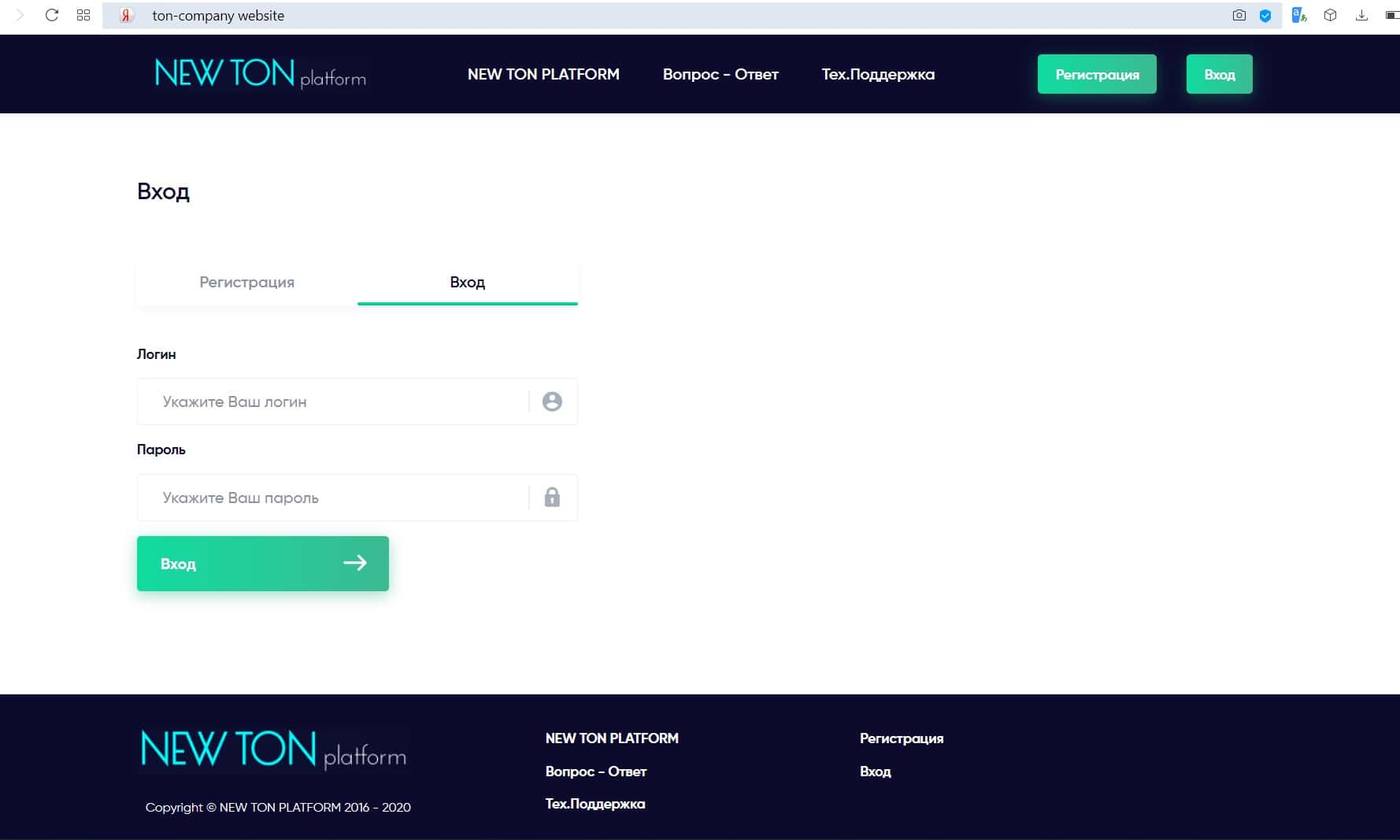Follow the footer NEW TON PLATFORM link
Viewport: 1400px width, 840px height.
(x=612, y=738)
